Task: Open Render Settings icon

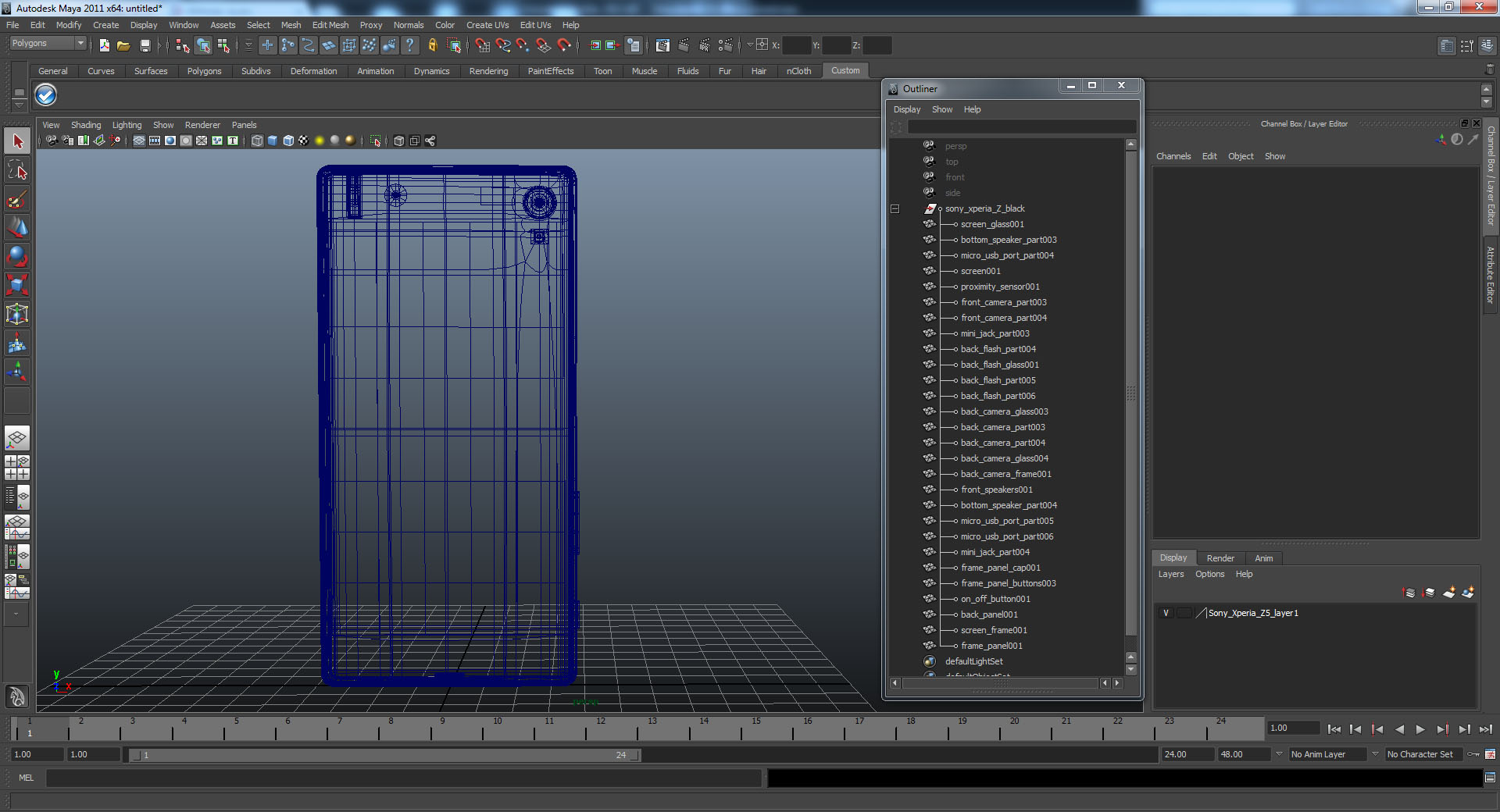Action: (x=726, y=45)
